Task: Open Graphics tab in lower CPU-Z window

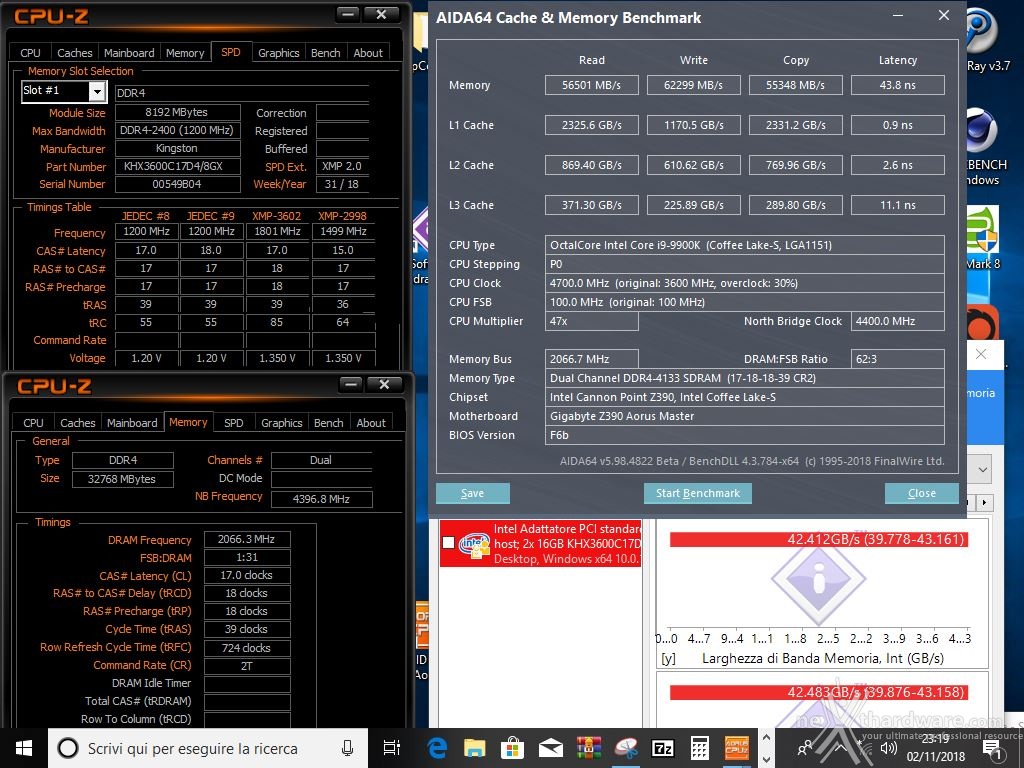Action: coord(281,423)
